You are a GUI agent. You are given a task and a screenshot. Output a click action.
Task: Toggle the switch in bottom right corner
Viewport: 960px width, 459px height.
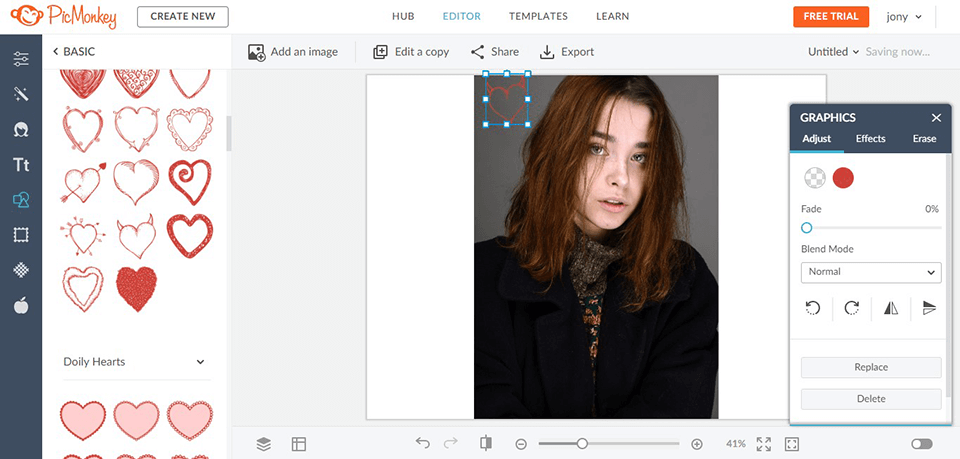(x=921, y=444)
